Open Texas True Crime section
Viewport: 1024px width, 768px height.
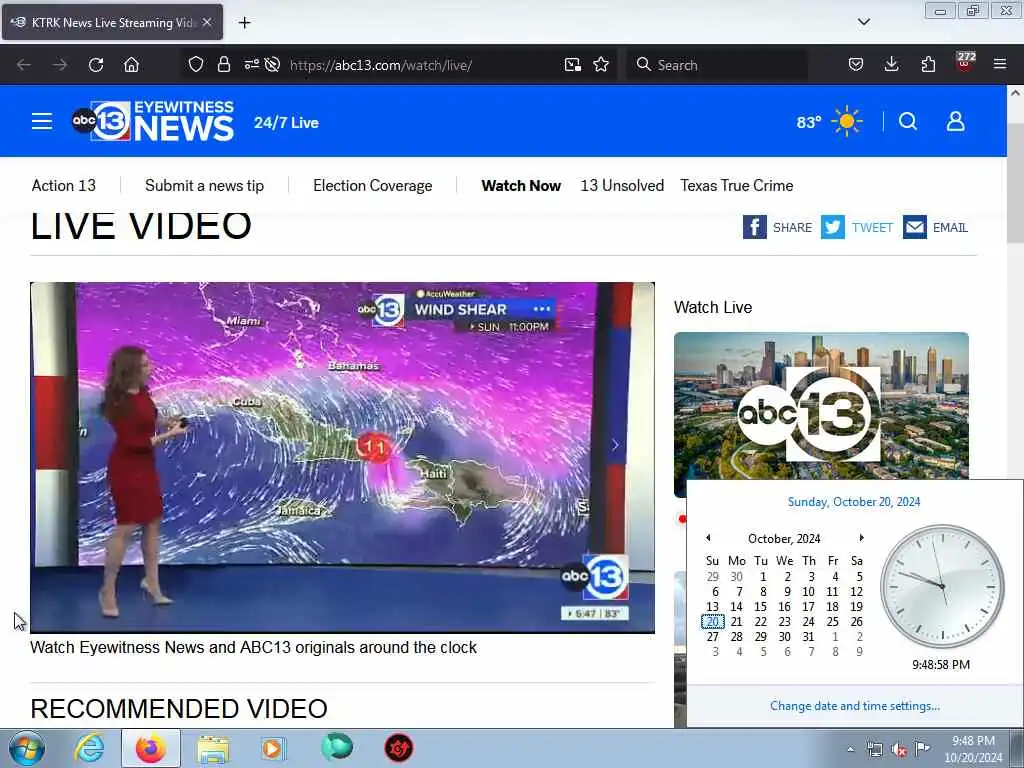point(737,185)
